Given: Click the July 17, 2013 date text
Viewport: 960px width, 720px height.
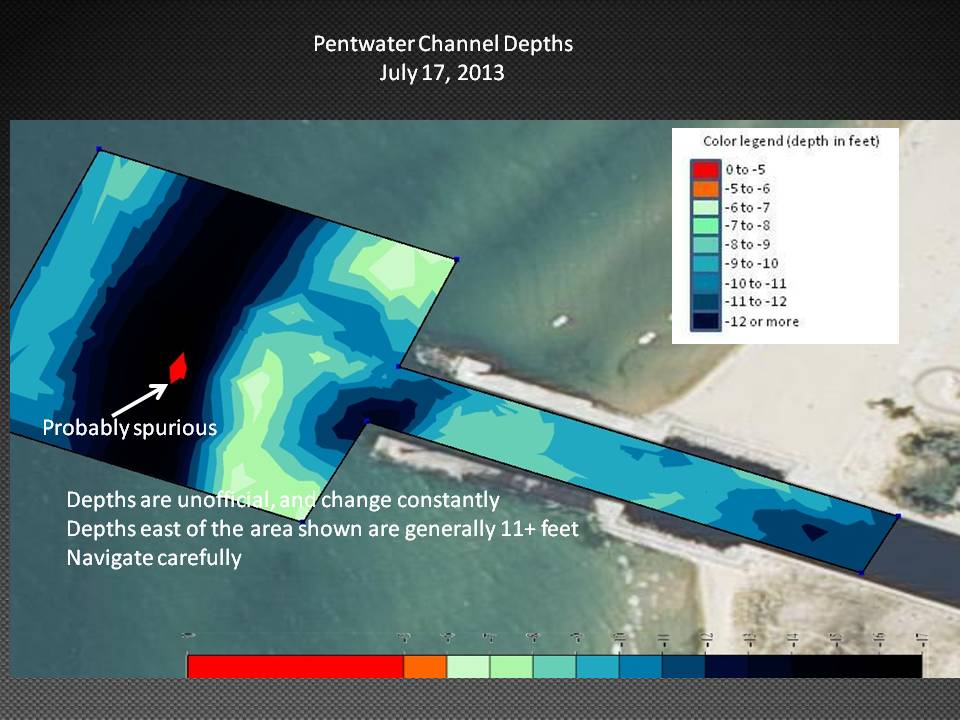Looking at the screenshot, I should [x=443, y=73].
